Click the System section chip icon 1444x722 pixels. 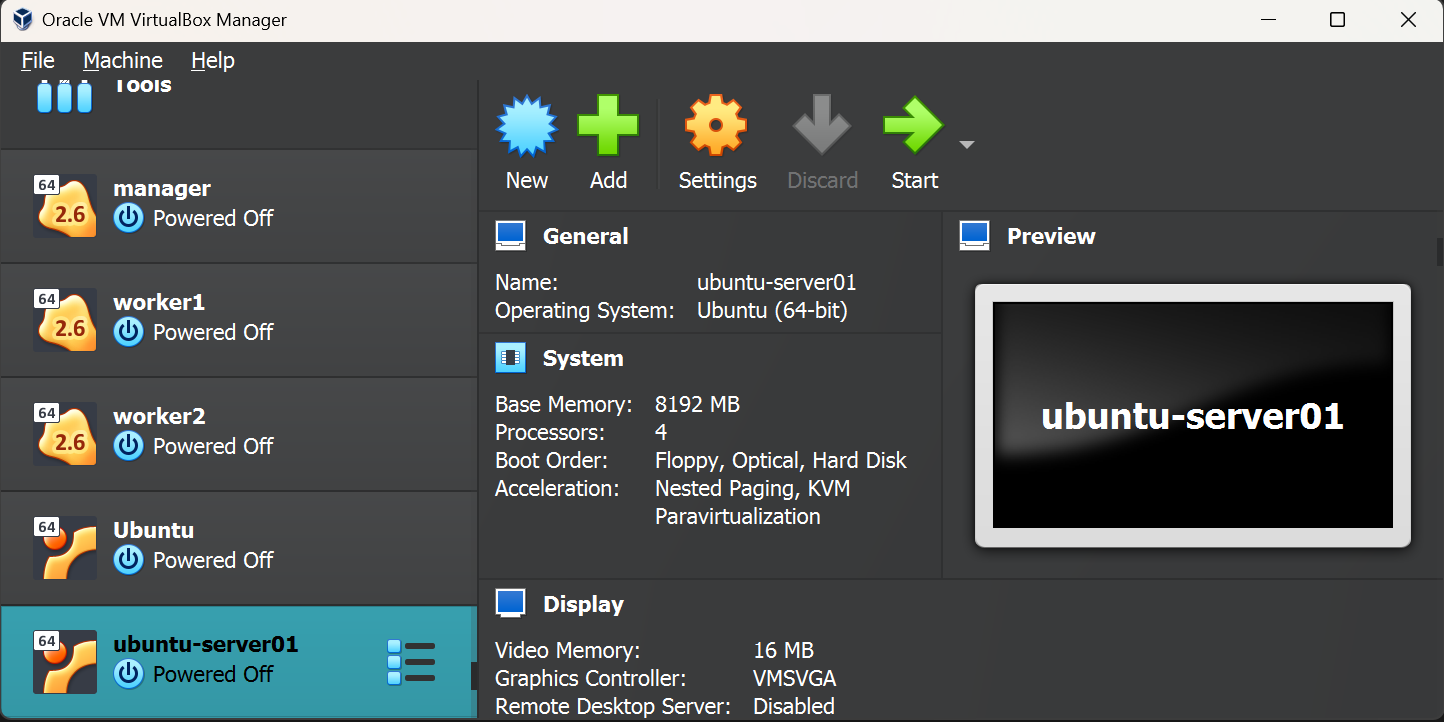[510, 358]
